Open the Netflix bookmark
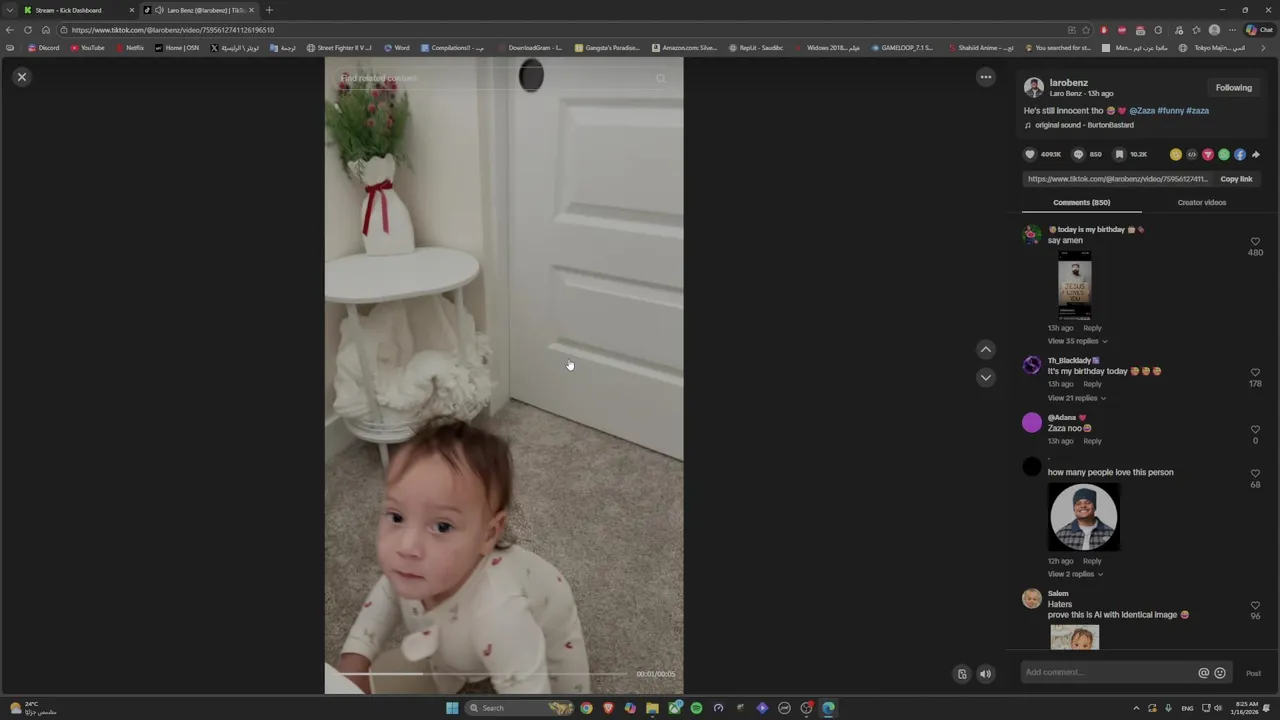Viewport: 1280px width, 720px height. tap(130, 48)
